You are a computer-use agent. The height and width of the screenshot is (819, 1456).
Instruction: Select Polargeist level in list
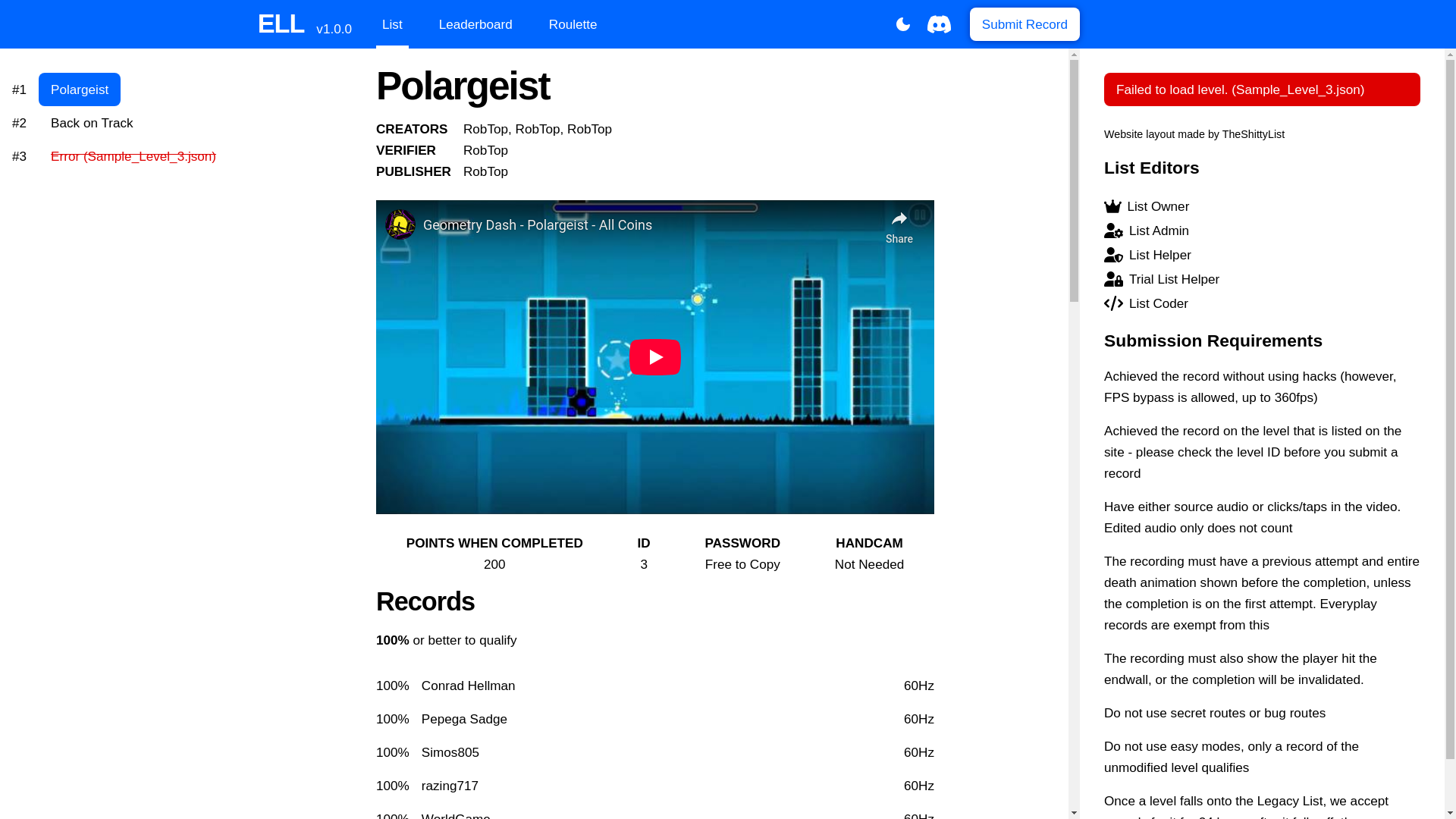pos(80,89)
